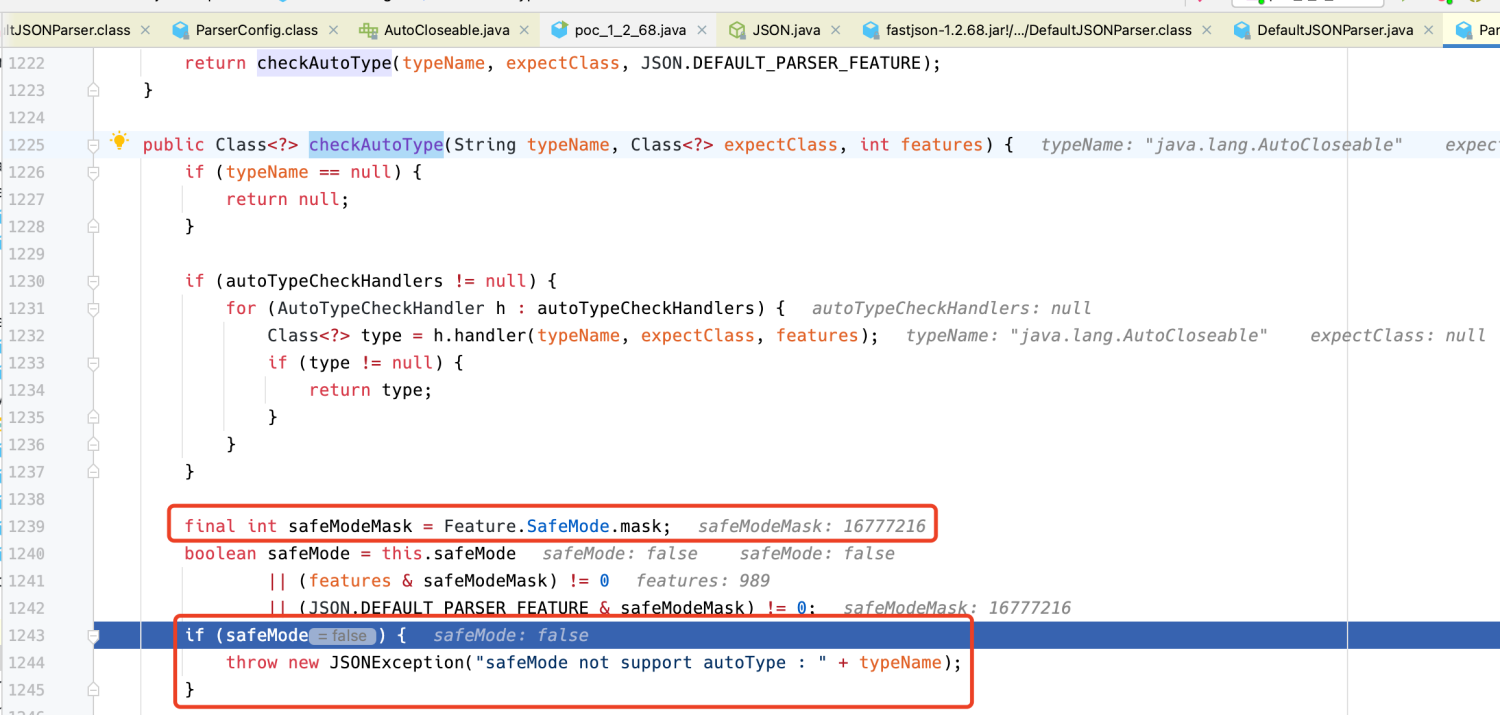Image resolution: width=1500 pixels, height=715 pixels.
Task: Click this.safeMode on line 1240
Action: [x=449, y=553]
